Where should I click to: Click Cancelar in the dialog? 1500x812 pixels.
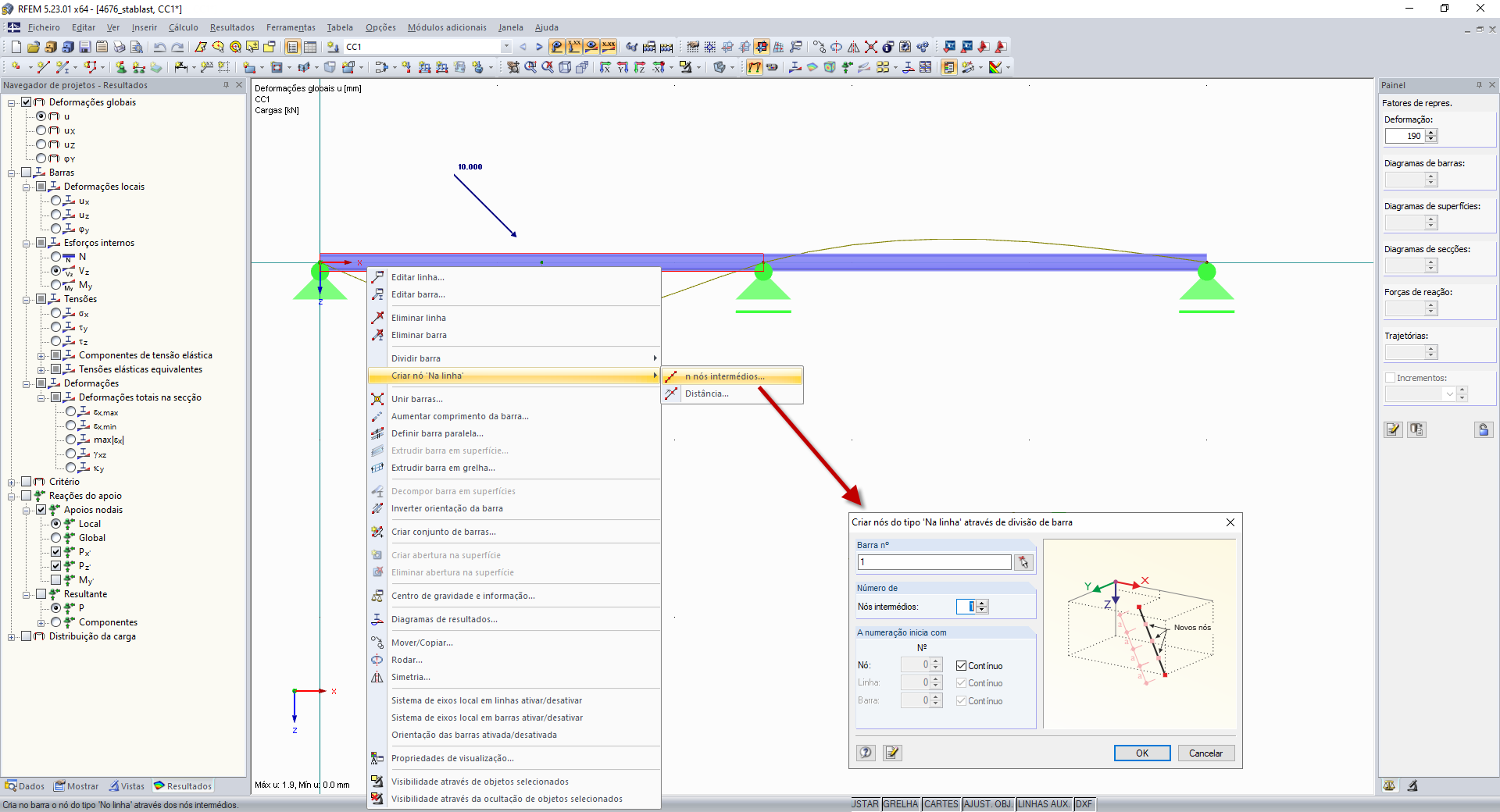1205,753
